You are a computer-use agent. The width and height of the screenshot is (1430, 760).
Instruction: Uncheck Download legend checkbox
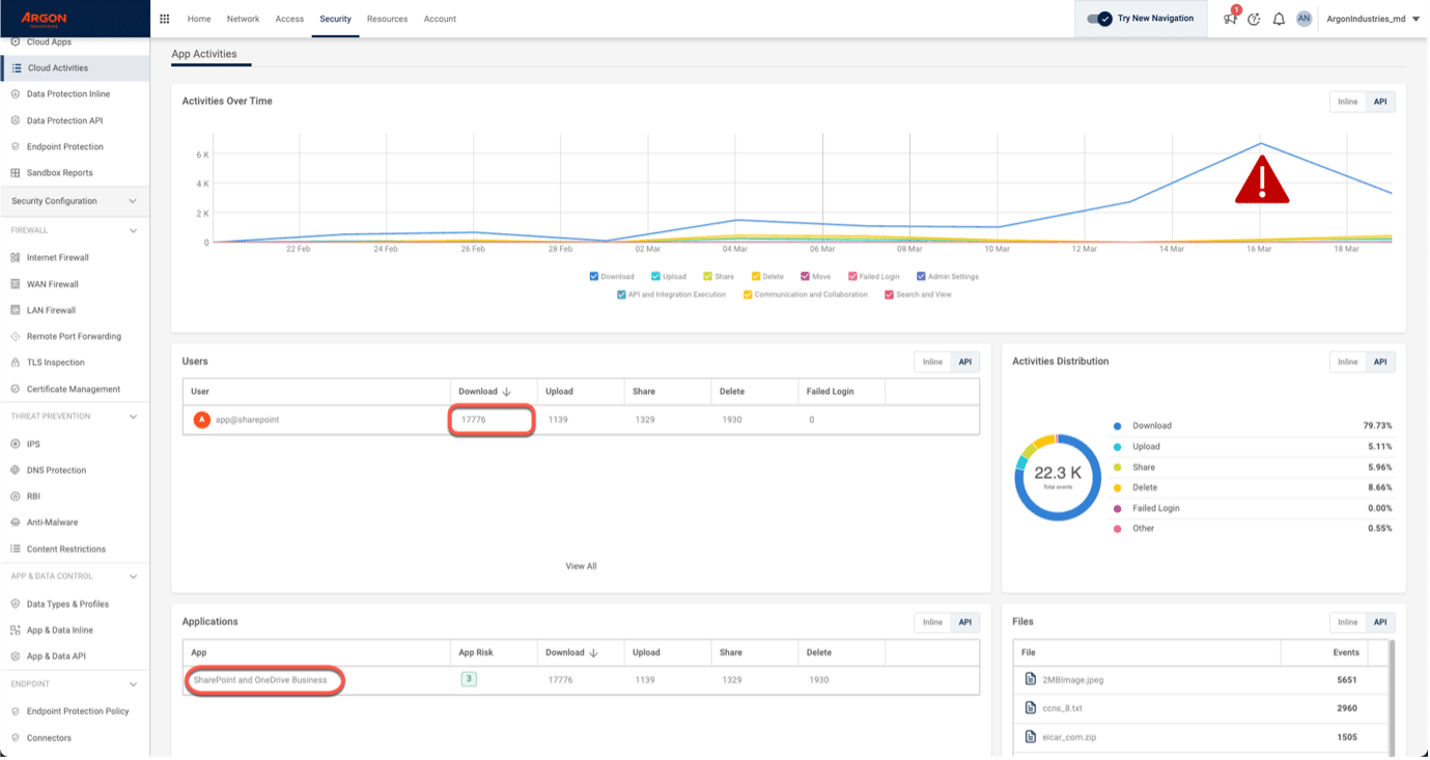pos(594,277)
